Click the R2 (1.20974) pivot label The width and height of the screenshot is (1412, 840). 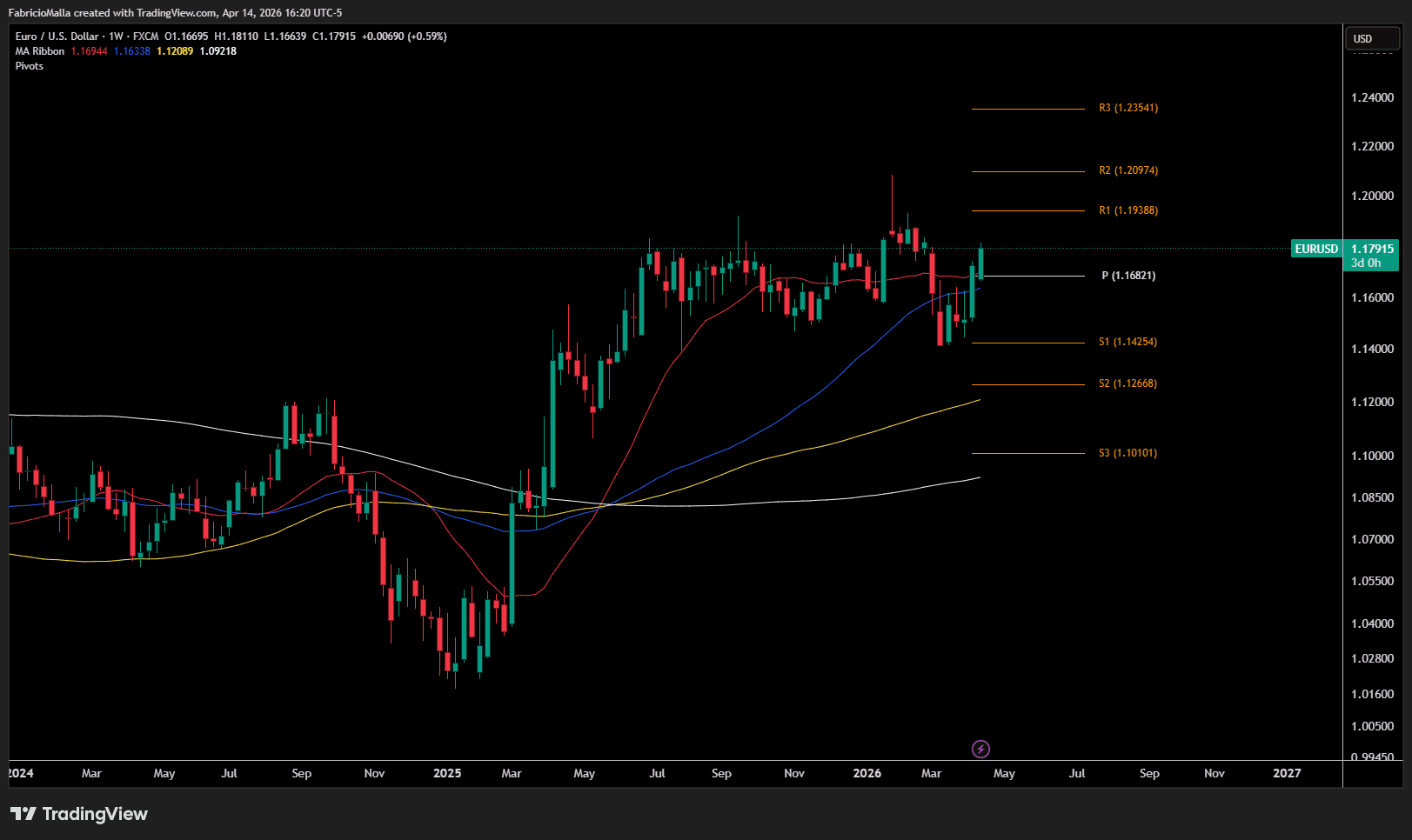[x=1128, y=170]
